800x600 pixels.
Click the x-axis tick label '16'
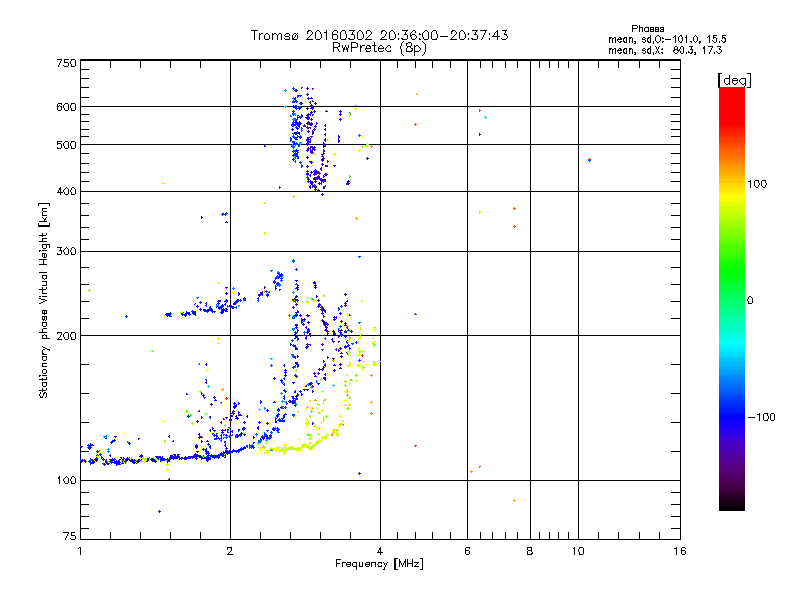[x=680, y=551]
